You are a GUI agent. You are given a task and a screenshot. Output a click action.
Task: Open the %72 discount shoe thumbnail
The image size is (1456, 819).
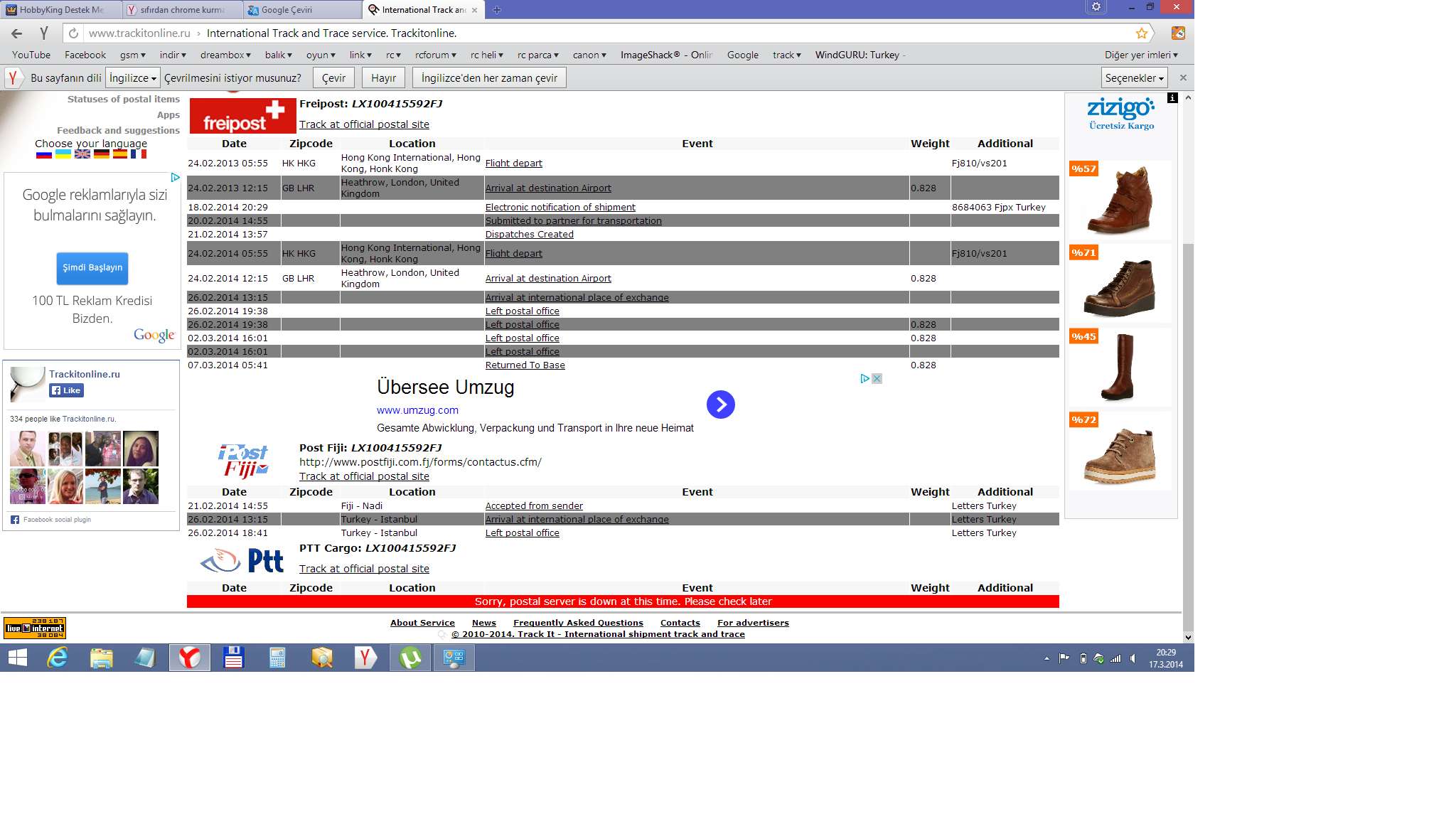tap(1120, 451)
